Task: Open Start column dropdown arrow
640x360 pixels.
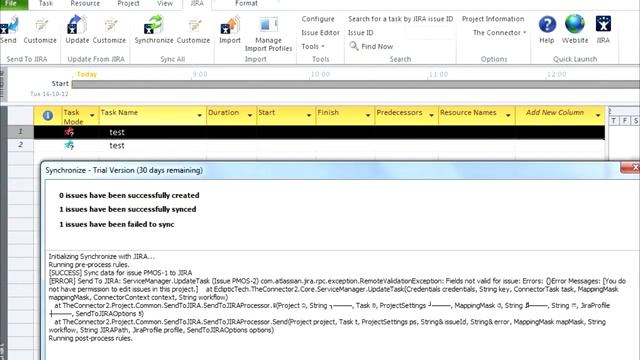Action: 309,116
